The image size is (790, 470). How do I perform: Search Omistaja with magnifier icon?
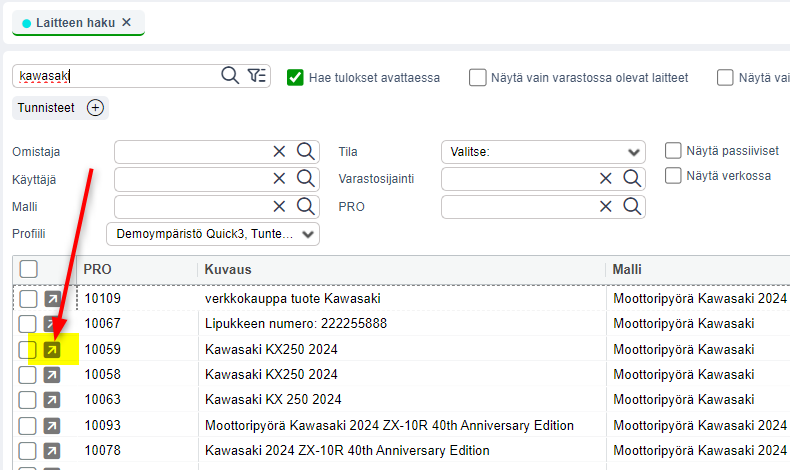[306, 151]
